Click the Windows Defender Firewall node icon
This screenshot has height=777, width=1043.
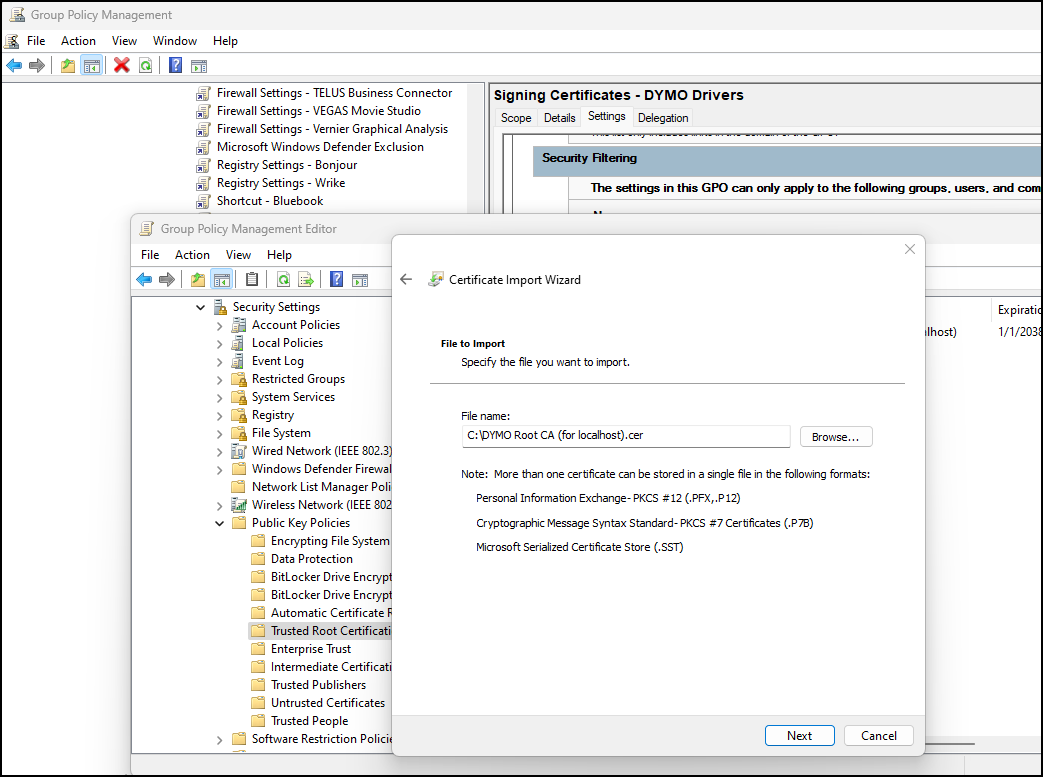pyautogui.click(x=239, y=469)
